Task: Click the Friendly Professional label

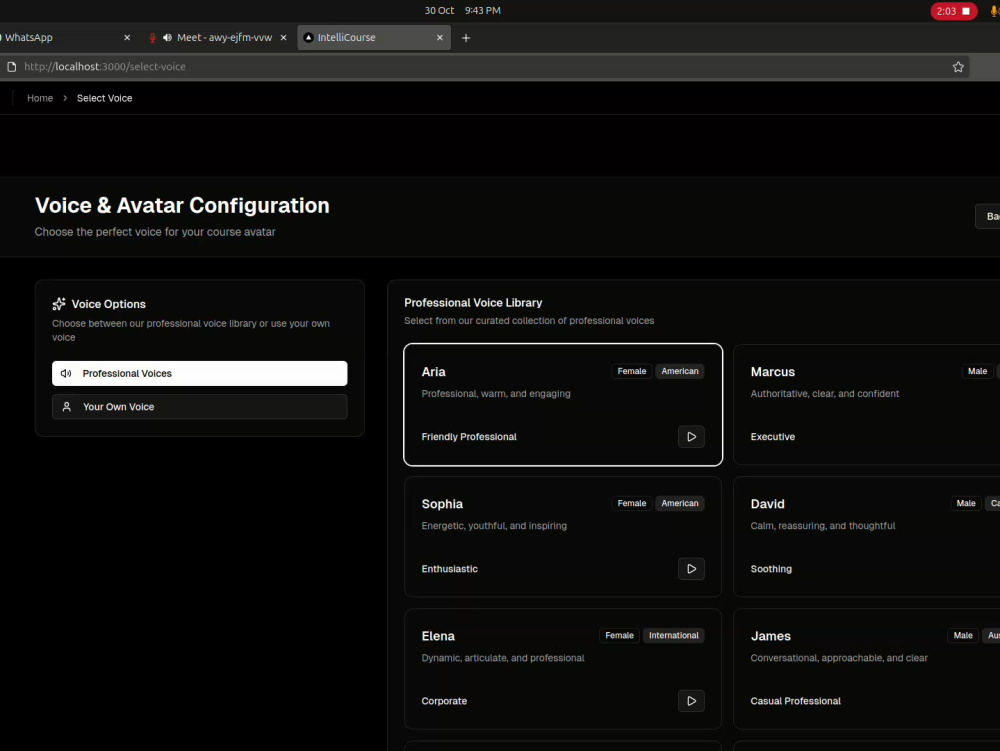Action: click(x=469, y=437)
